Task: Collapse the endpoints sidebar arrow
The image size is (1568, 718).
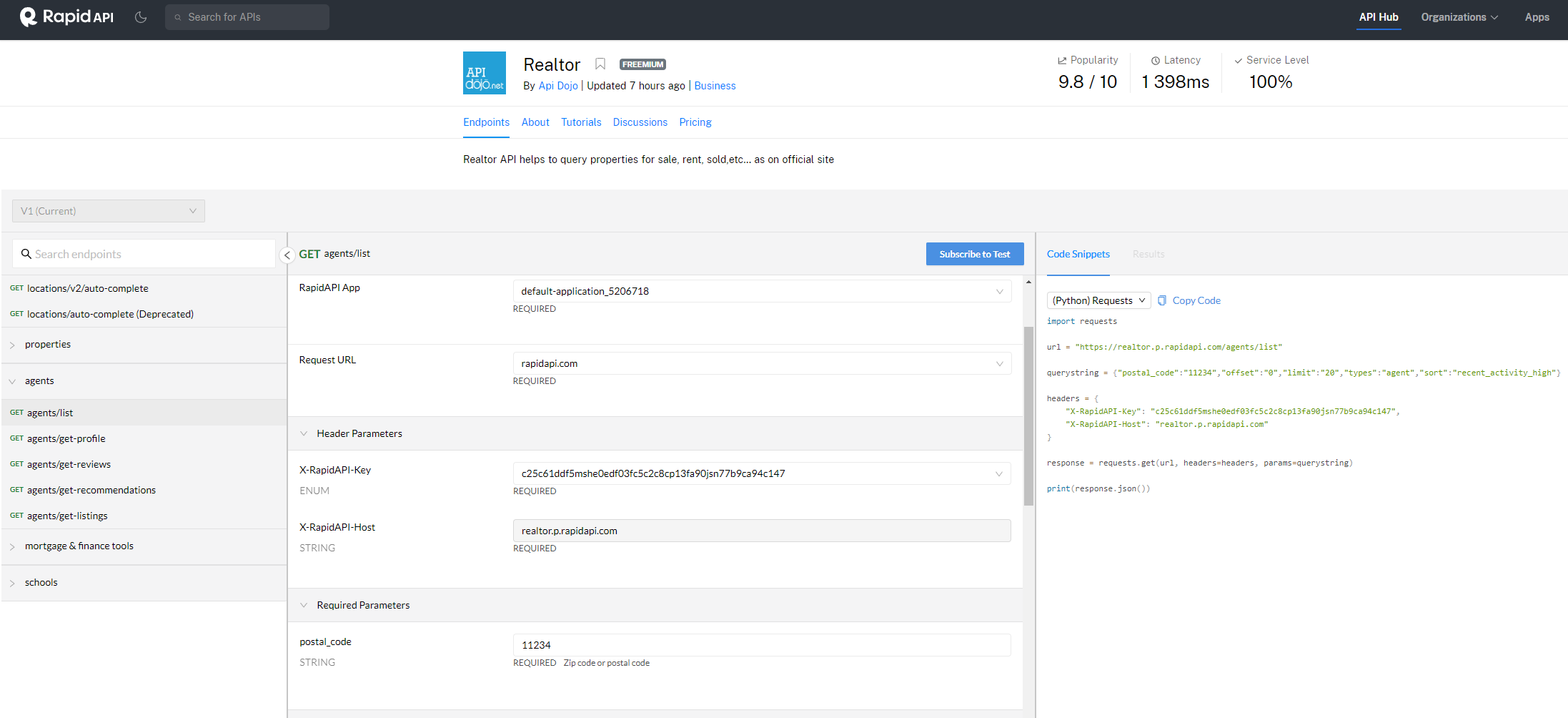Action: tap(287, 255)
